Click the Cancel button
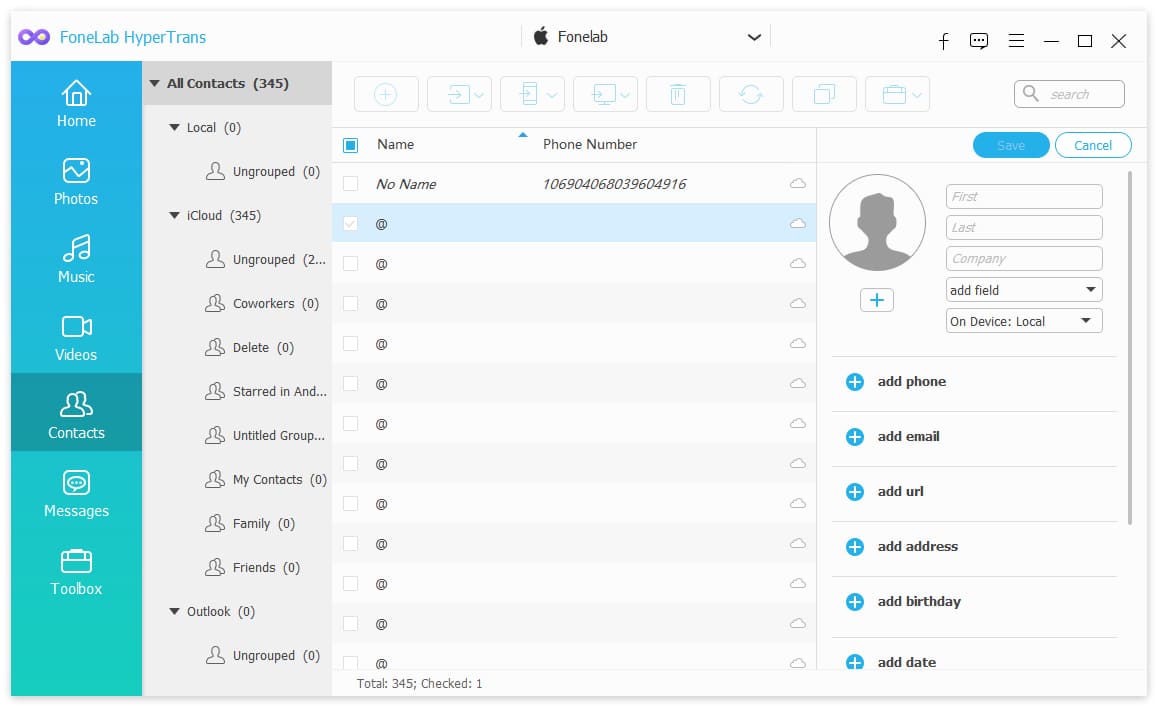 [1093, 145]
